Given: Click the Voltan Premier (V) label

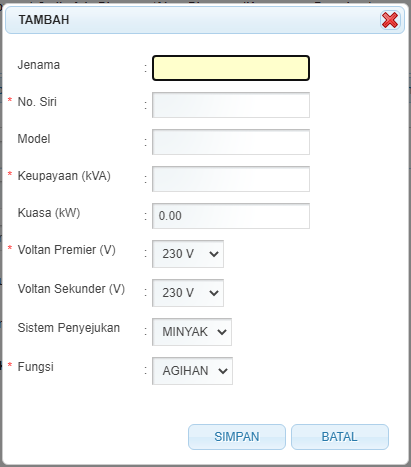Looking at the screenshot, I should (x=67, y=250).
